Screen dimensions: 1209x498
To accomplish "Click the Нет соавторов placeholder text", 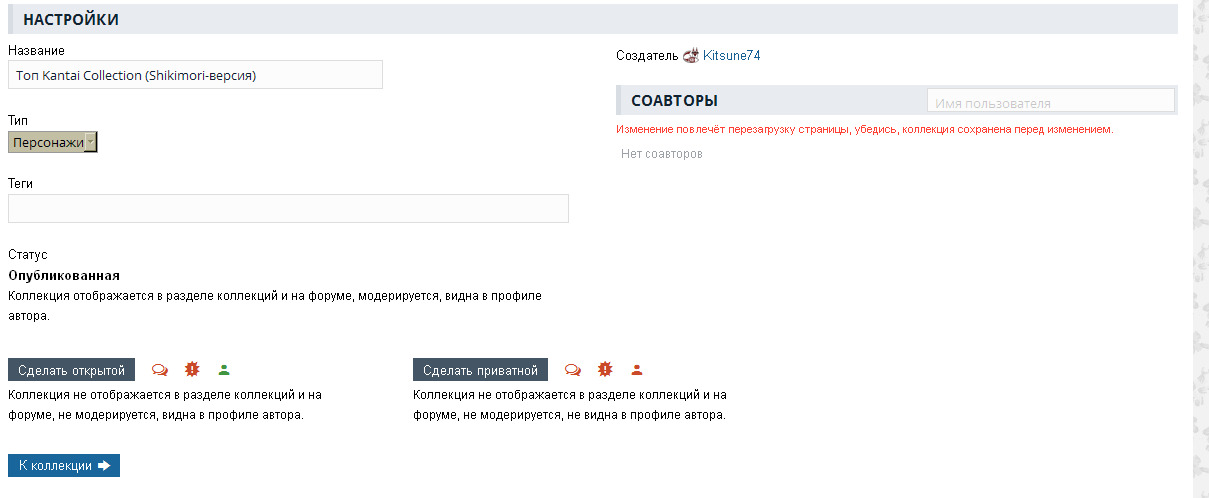I will (662, 154).
